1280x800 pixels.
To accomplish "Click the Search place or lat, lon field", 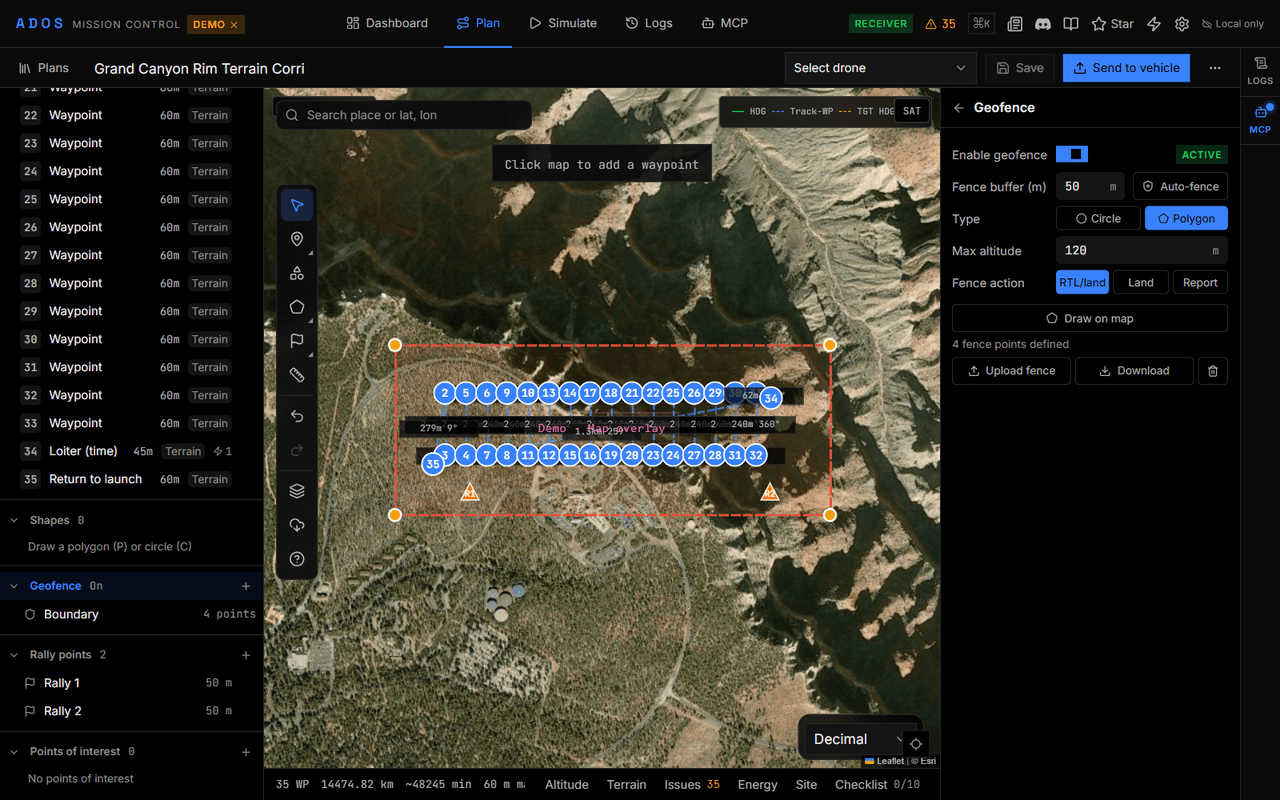I will pyautogui.click(x=404, y=115).
